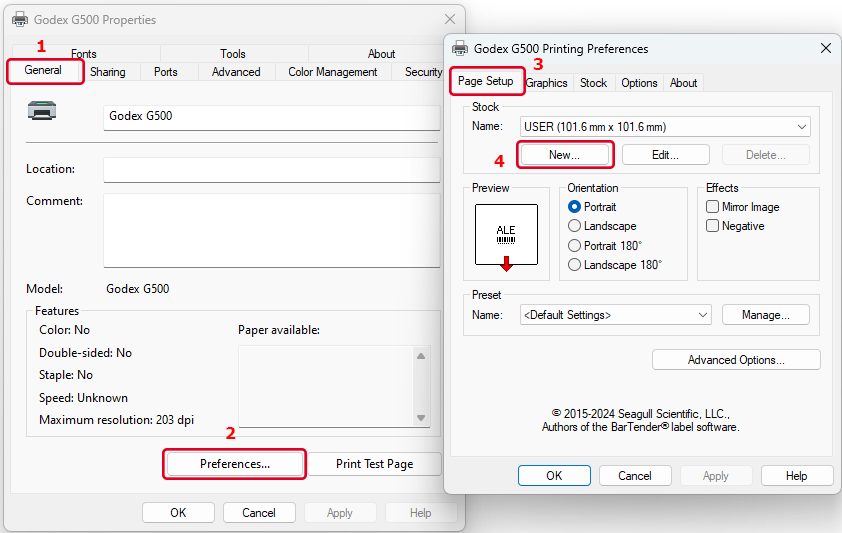842x533 pixels.
Task: Enable the Mirror Image checkbox
Action: coord(713,207)
